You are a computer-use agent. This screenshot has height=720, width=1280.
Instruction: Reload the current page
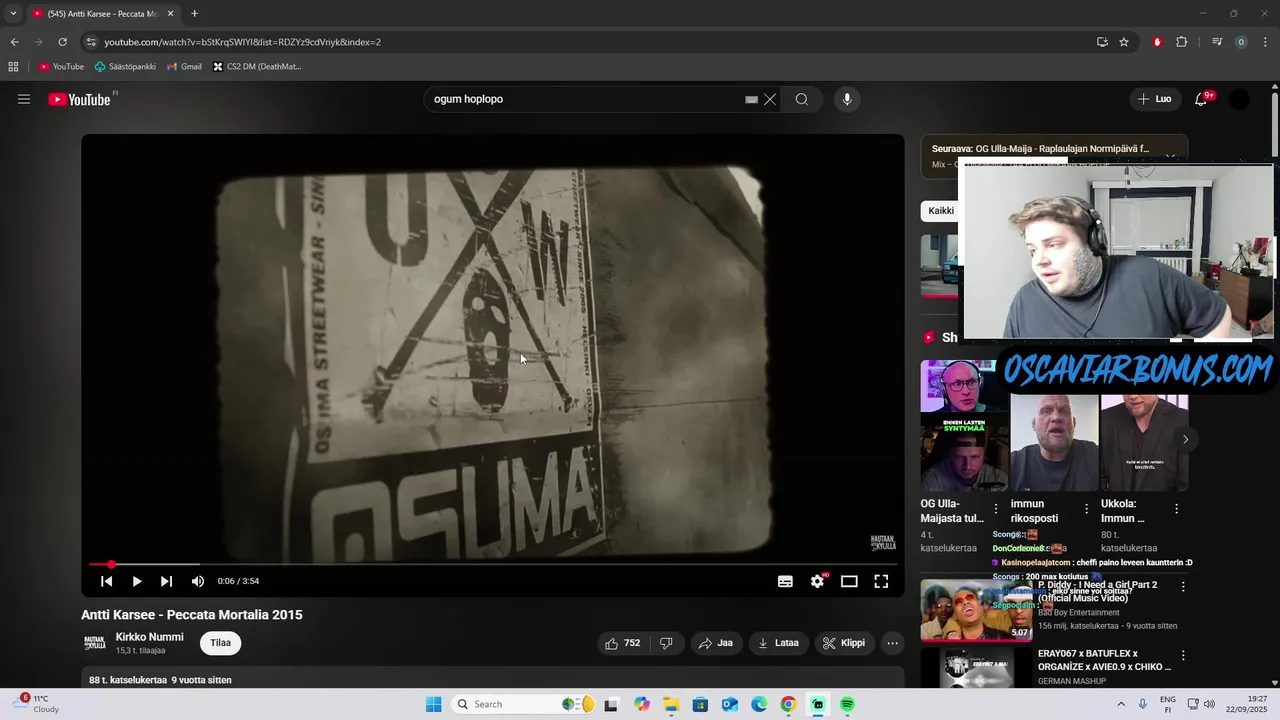click(x=62, y=42)
